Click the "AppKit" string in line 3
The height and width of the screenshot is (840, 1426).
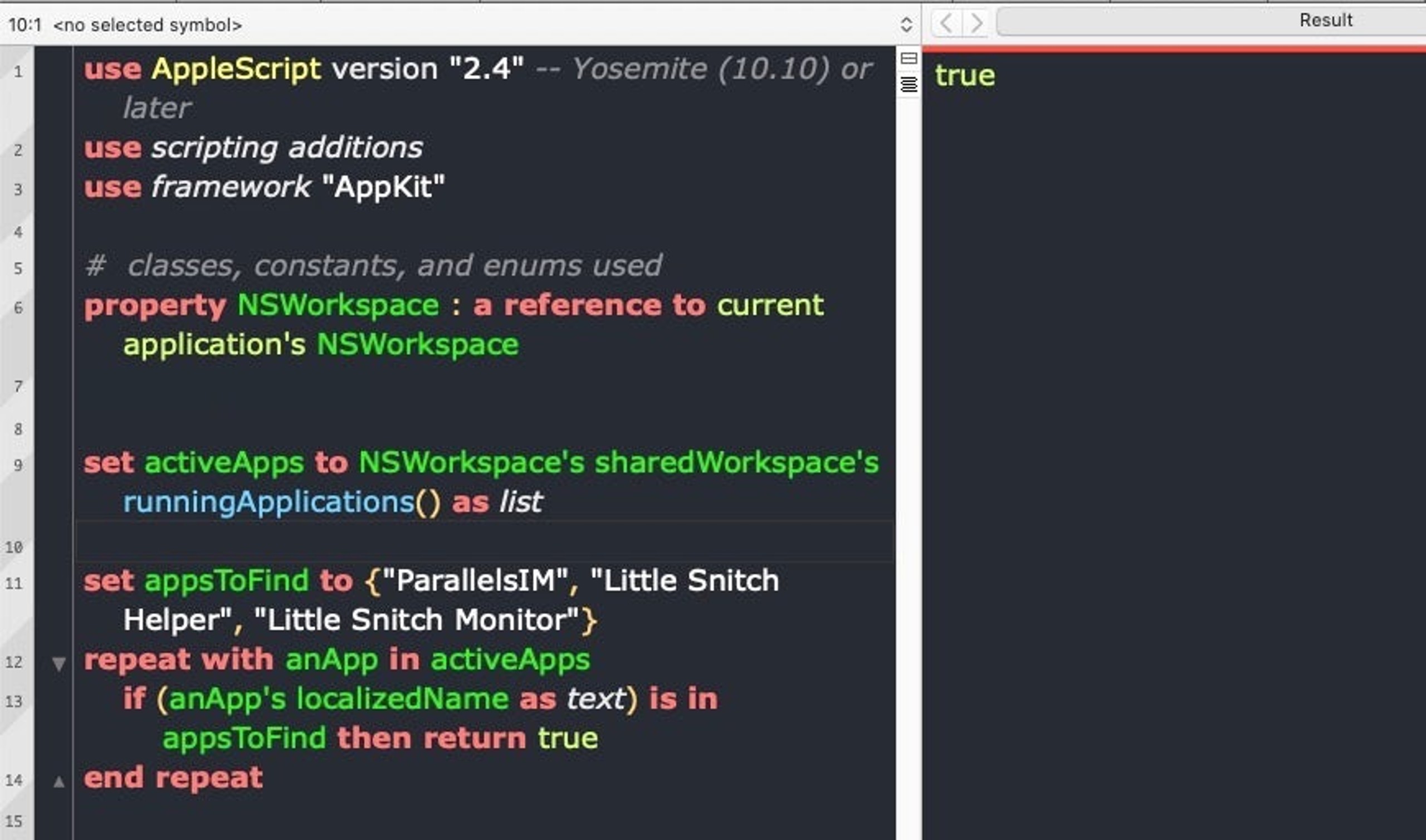pos(384,187)
